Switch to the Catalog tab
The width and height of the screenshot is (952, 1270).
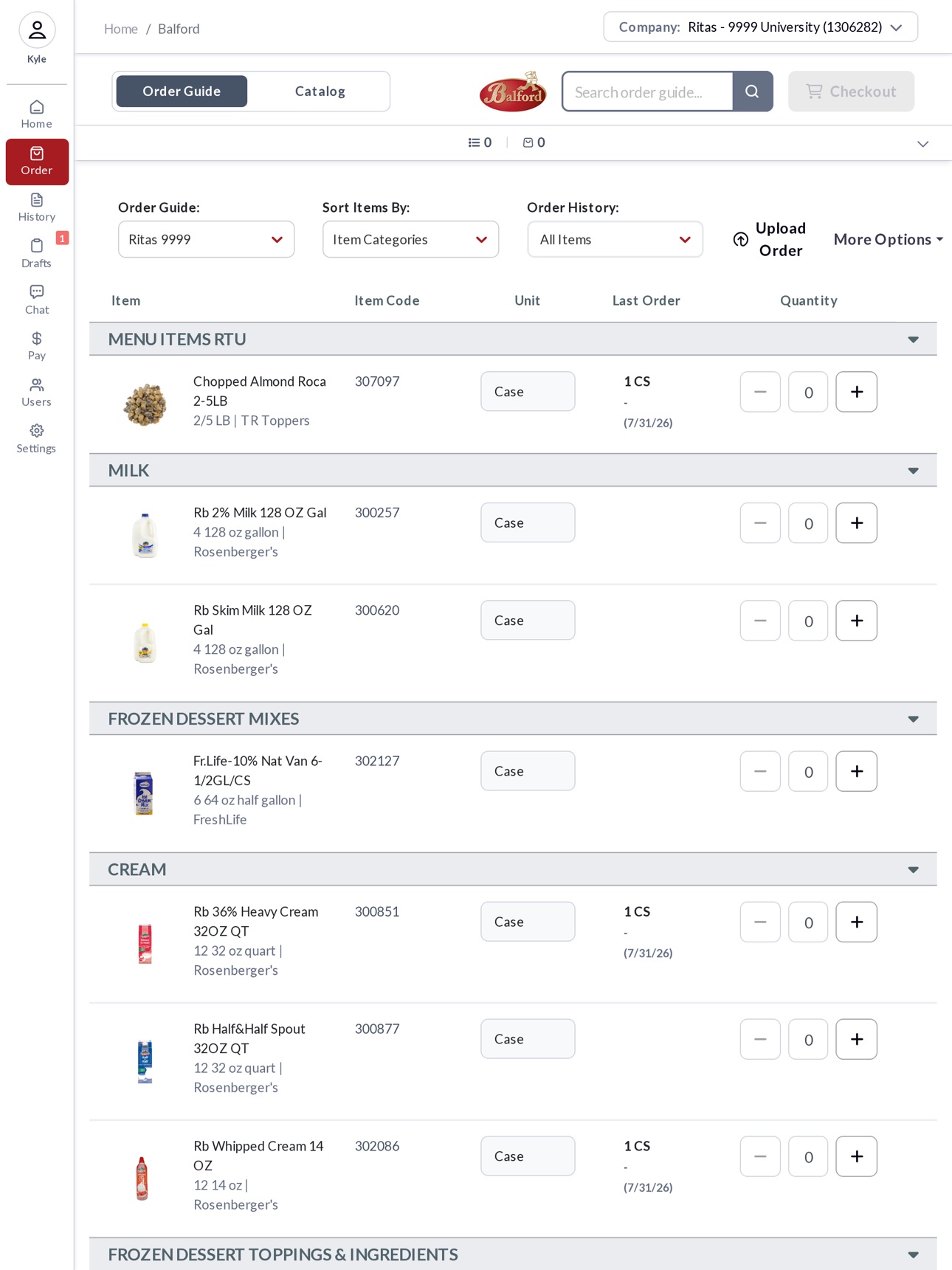[320, 92]
